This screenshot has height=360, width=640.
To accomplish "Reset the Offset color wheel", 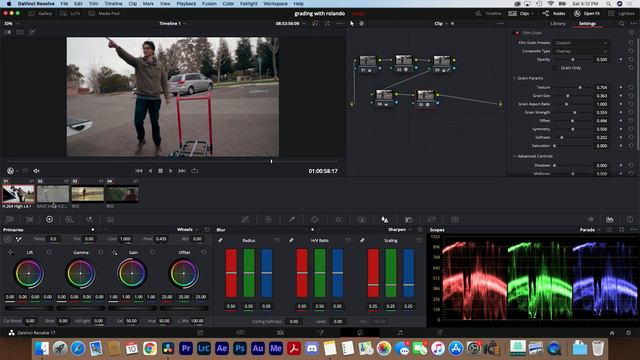I will coord(204,252).
